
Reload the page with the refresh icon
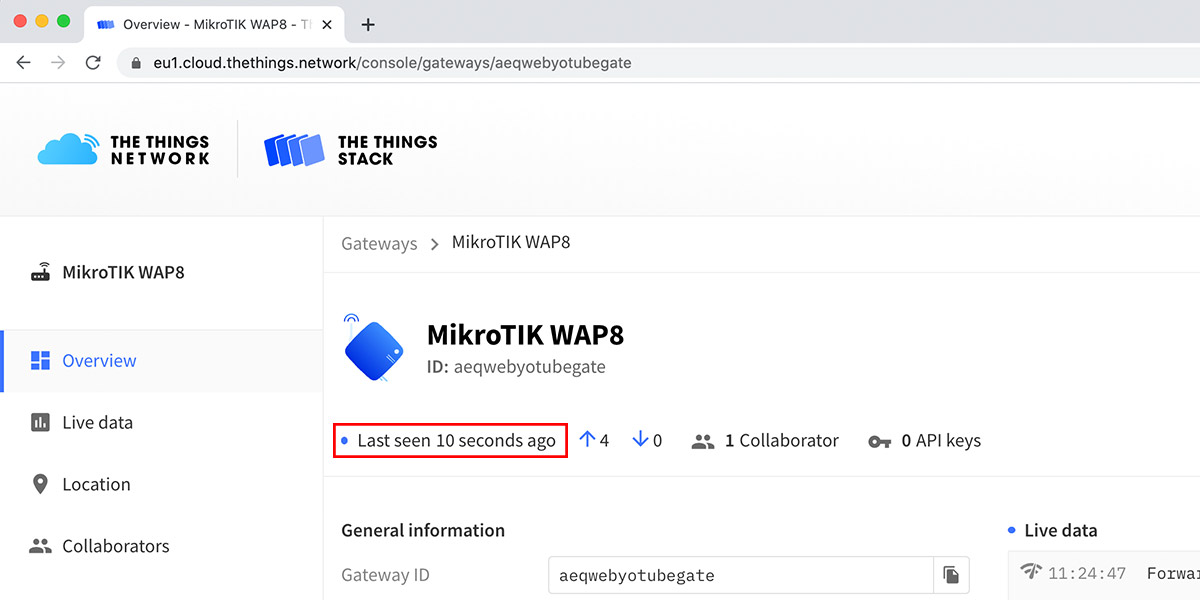[93, 62]
